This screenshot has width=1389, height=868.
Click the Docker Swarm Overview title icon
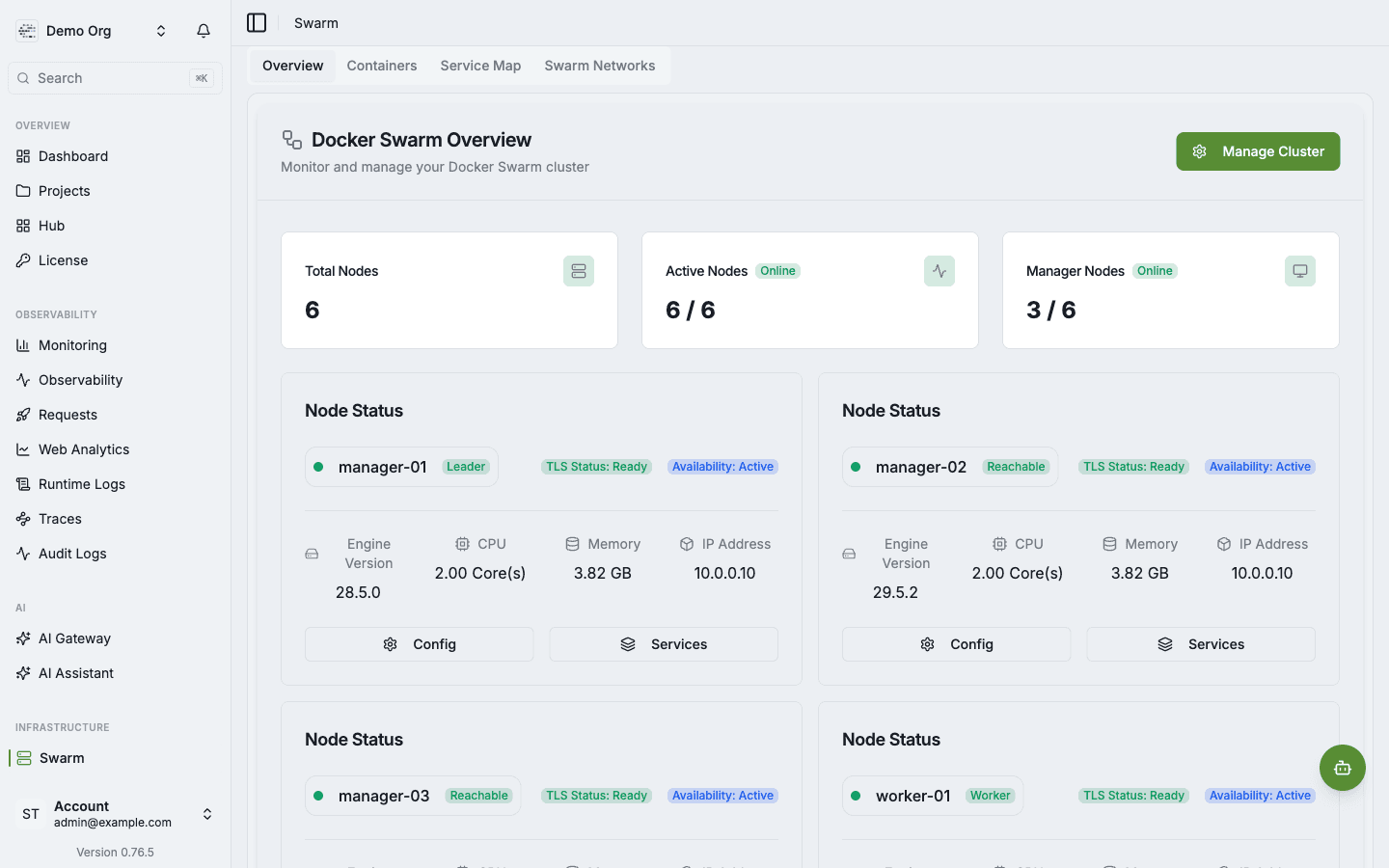(x=291, y=140)
